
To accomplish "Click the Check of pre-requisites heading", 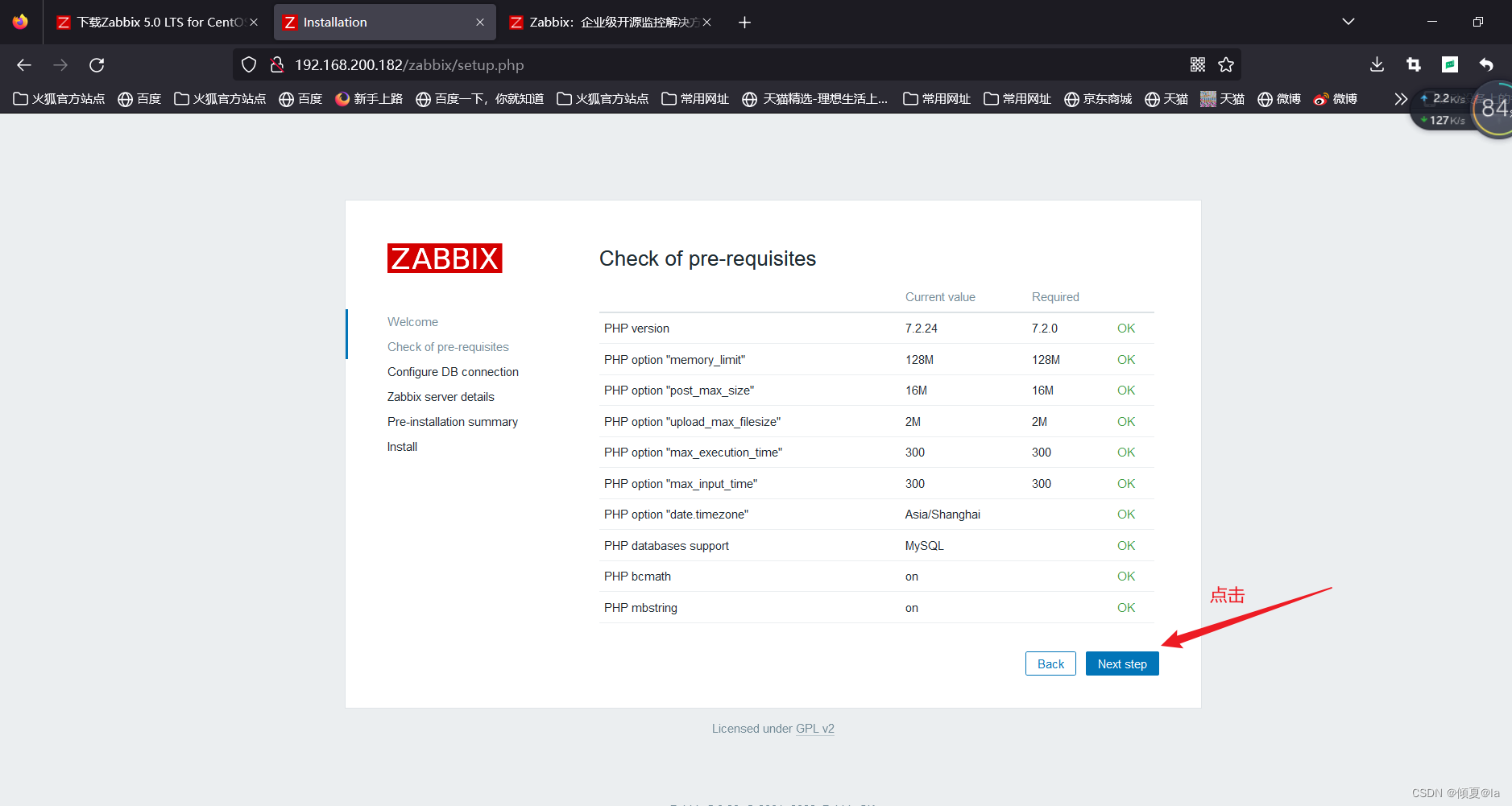I will 707,258.
